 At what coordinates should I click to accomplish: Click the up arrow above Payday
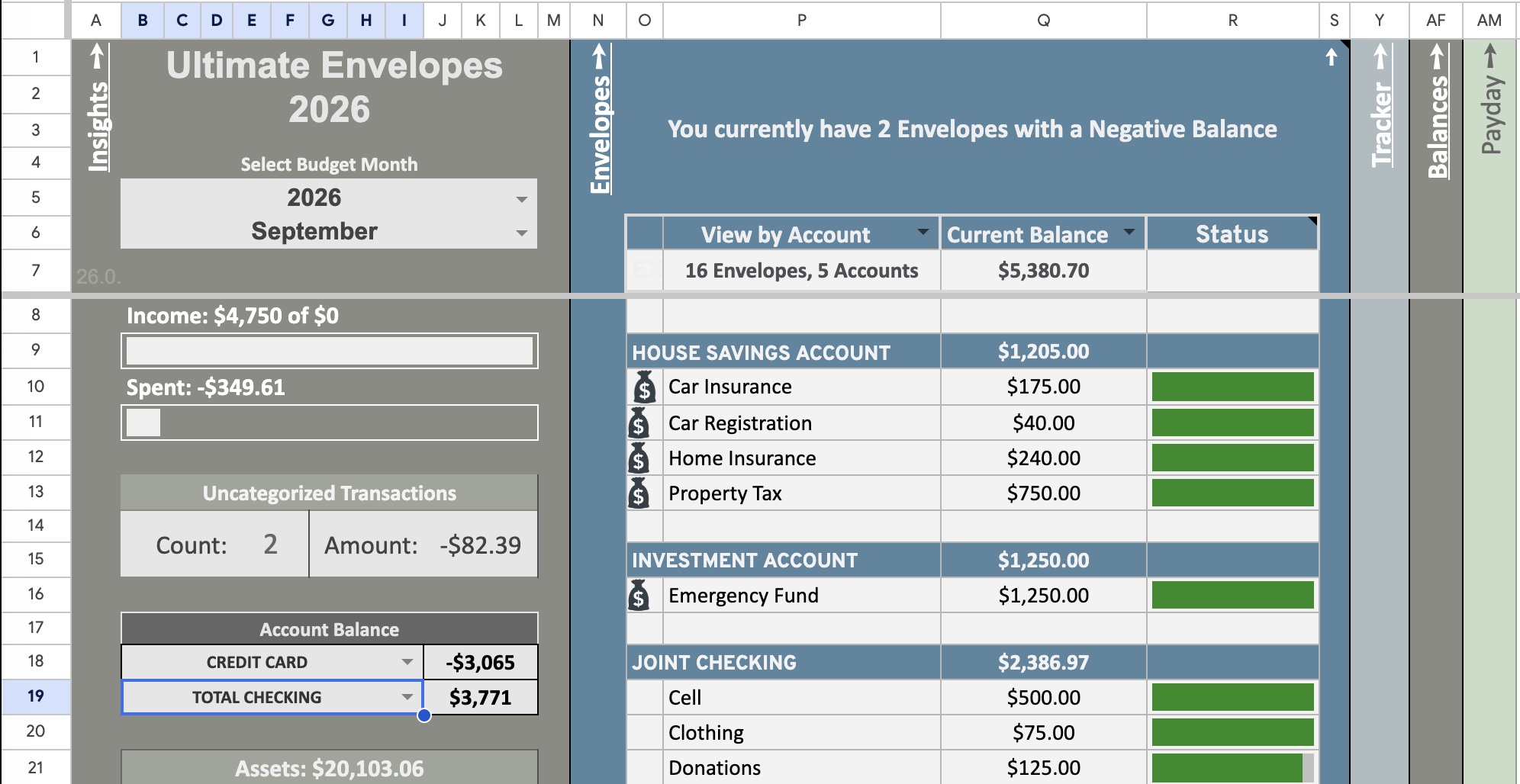[x=1490, y=56]
